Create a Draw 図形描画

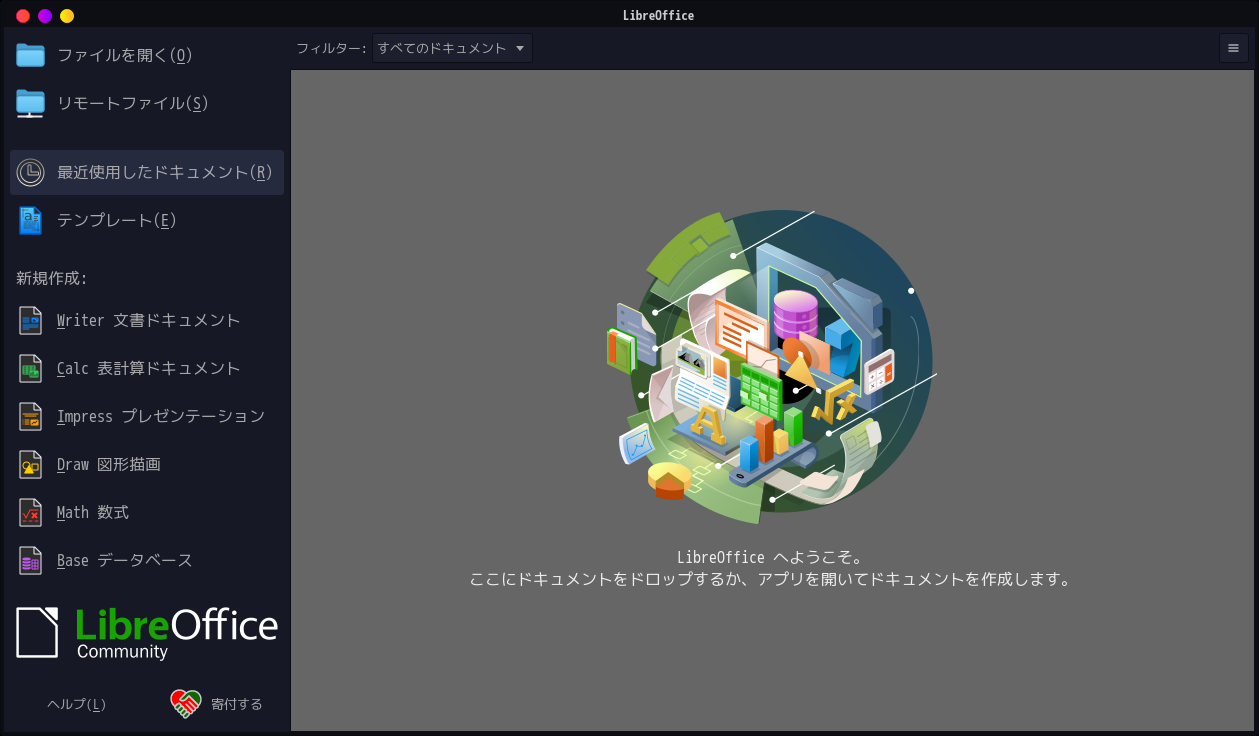click(147, 464)
